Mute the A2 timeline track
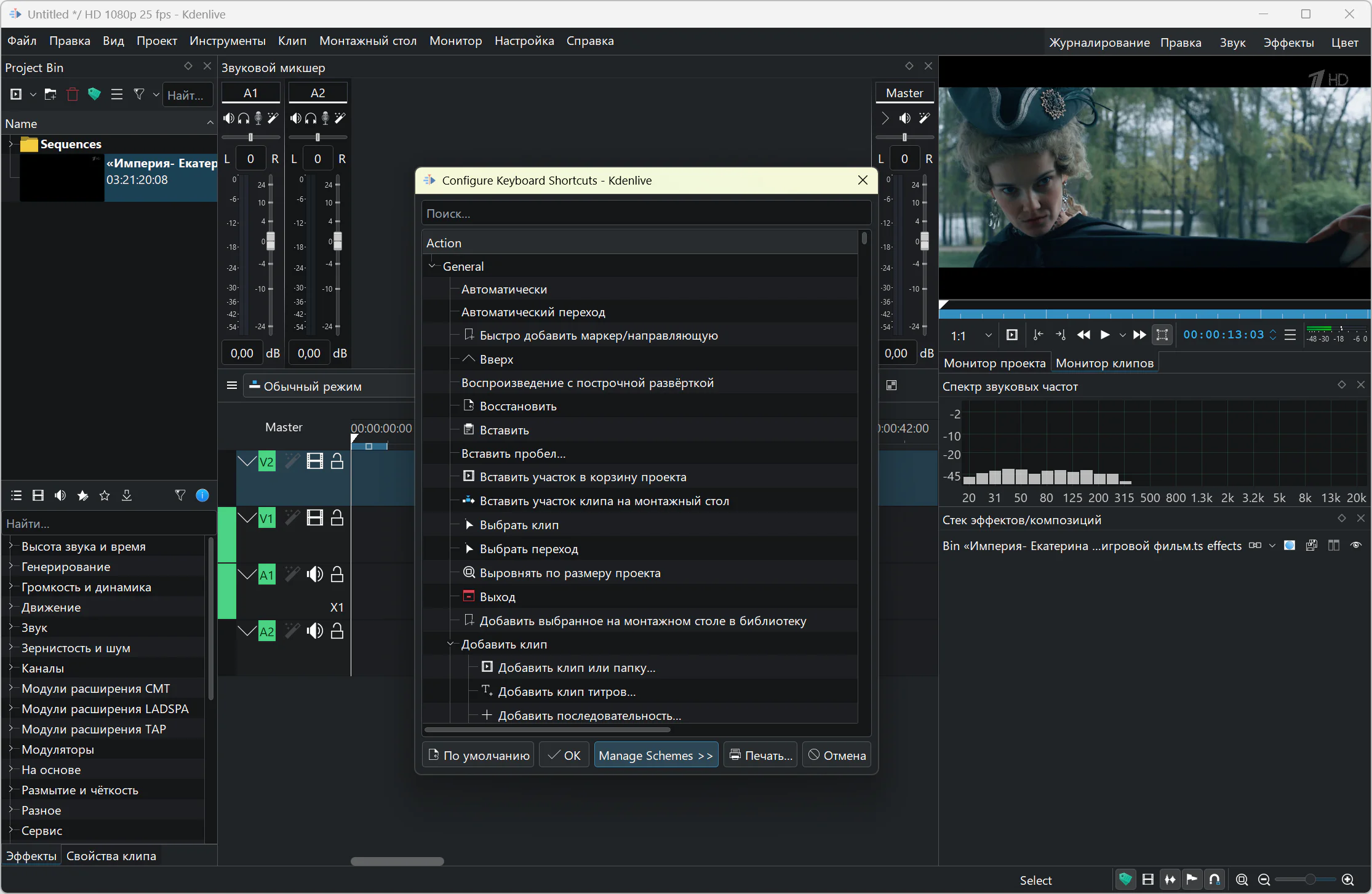The image size is (1372, 894). (x=315, y=631)
